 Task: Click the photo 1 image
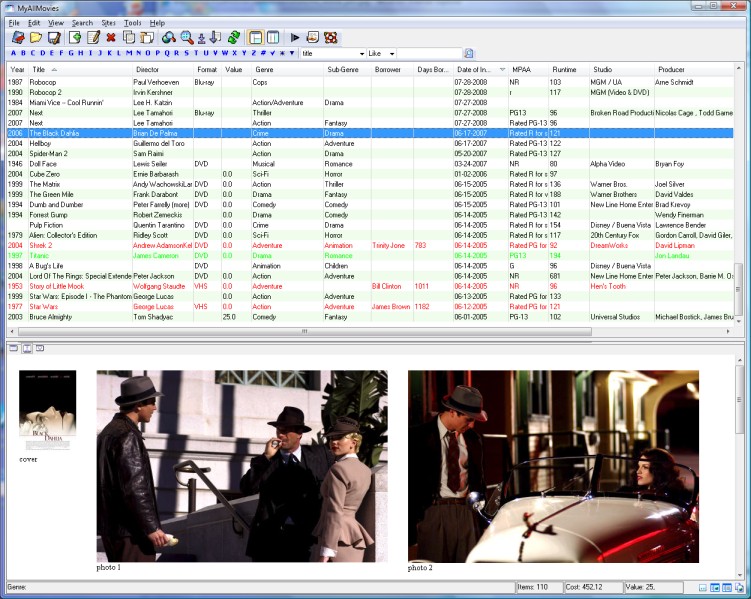(x=242, y=466)
